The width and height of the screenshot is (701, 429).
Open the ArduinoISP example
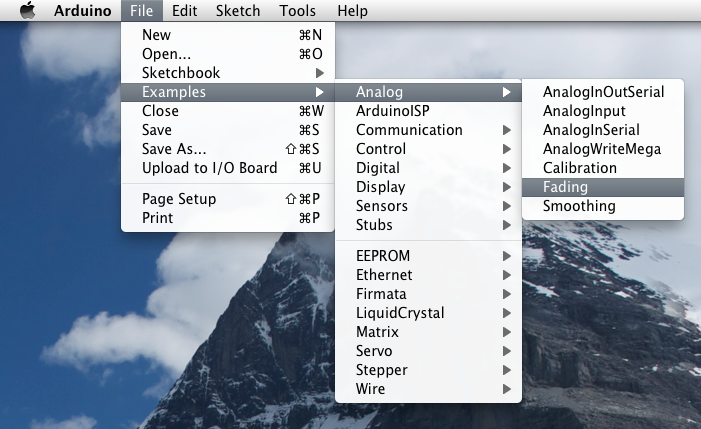tap(428, 111)
